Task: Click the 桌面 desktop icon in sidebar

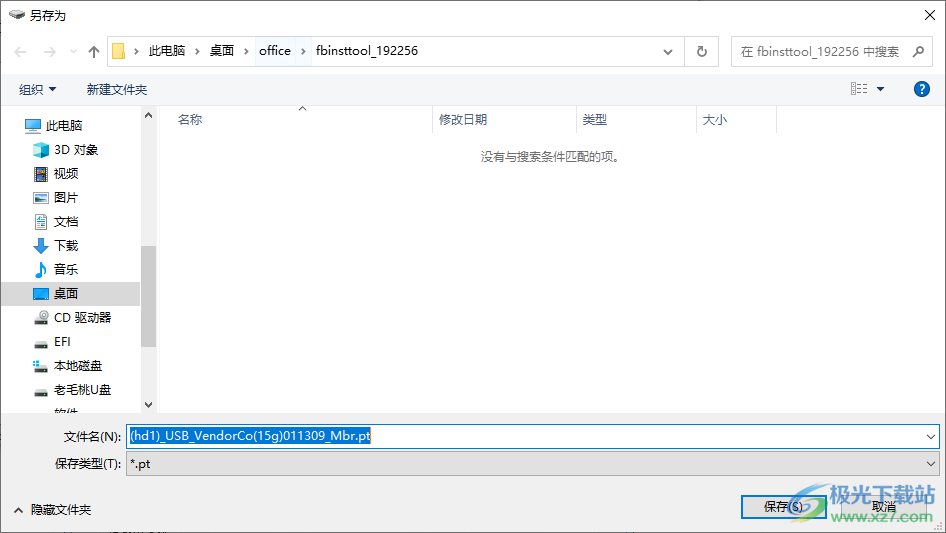Action: pos(40,294)
